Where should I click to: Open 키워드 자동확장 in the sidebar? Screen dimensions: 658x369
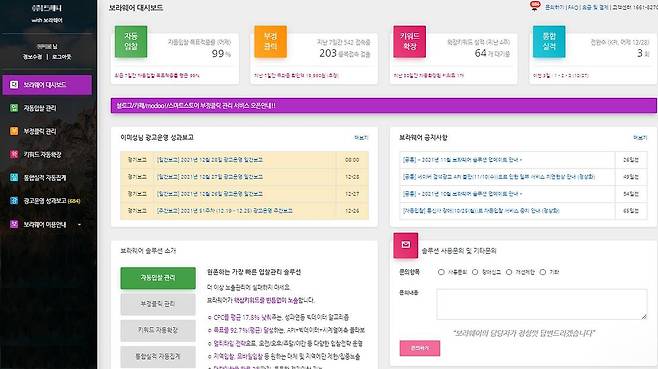(42, 154)
